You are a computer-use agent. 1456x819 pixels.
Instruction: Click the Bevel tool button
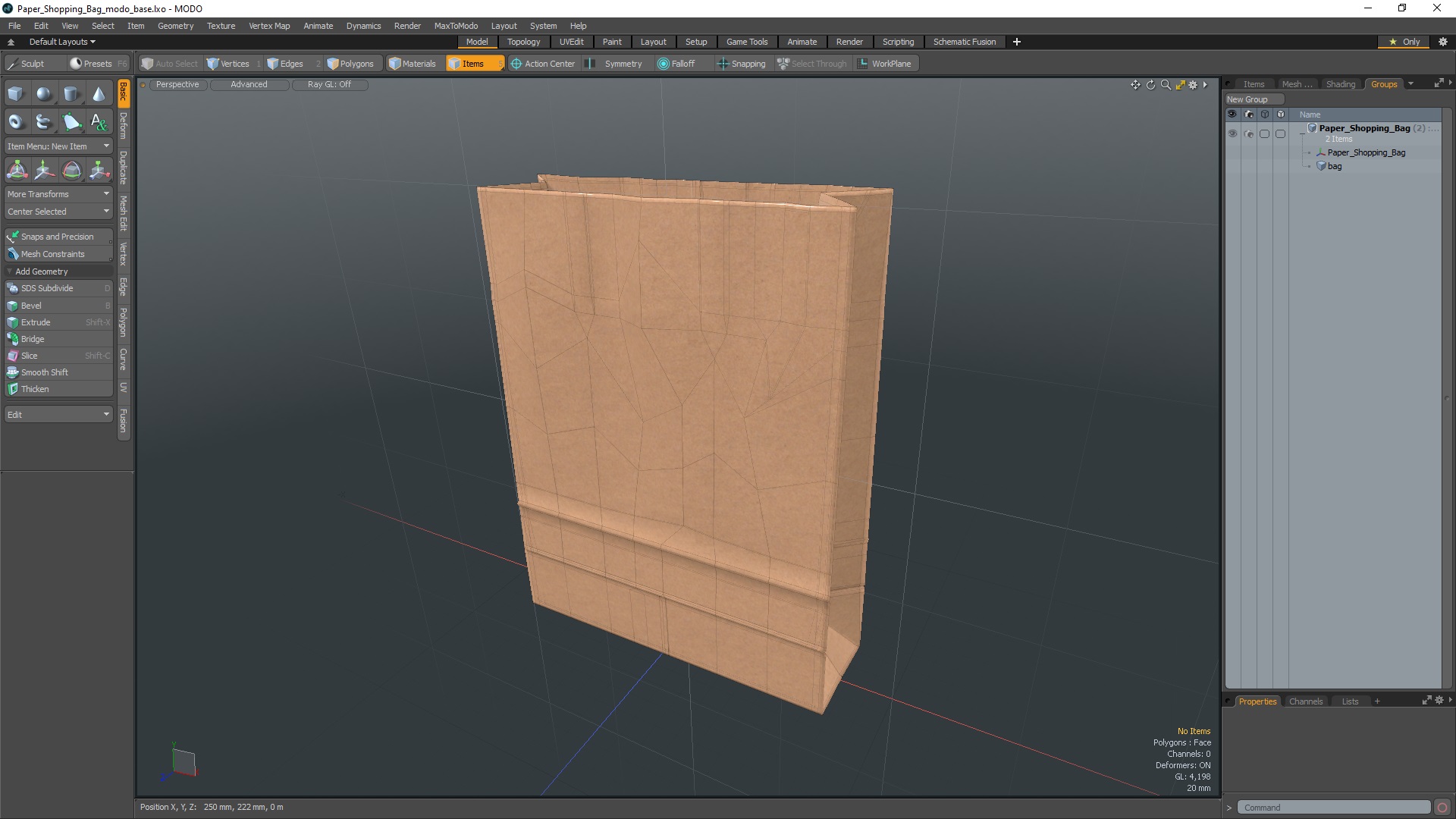(x=58, y=306)
